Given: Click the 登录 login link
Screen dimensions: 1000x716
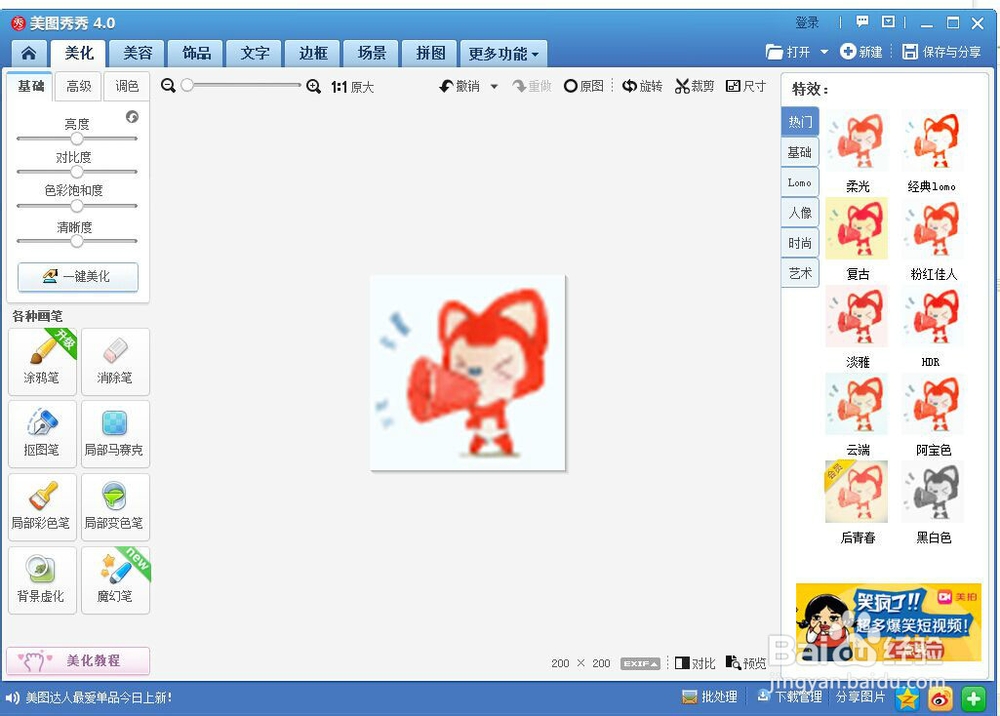Looking at the screenshot, I should [x=807, y=23].
